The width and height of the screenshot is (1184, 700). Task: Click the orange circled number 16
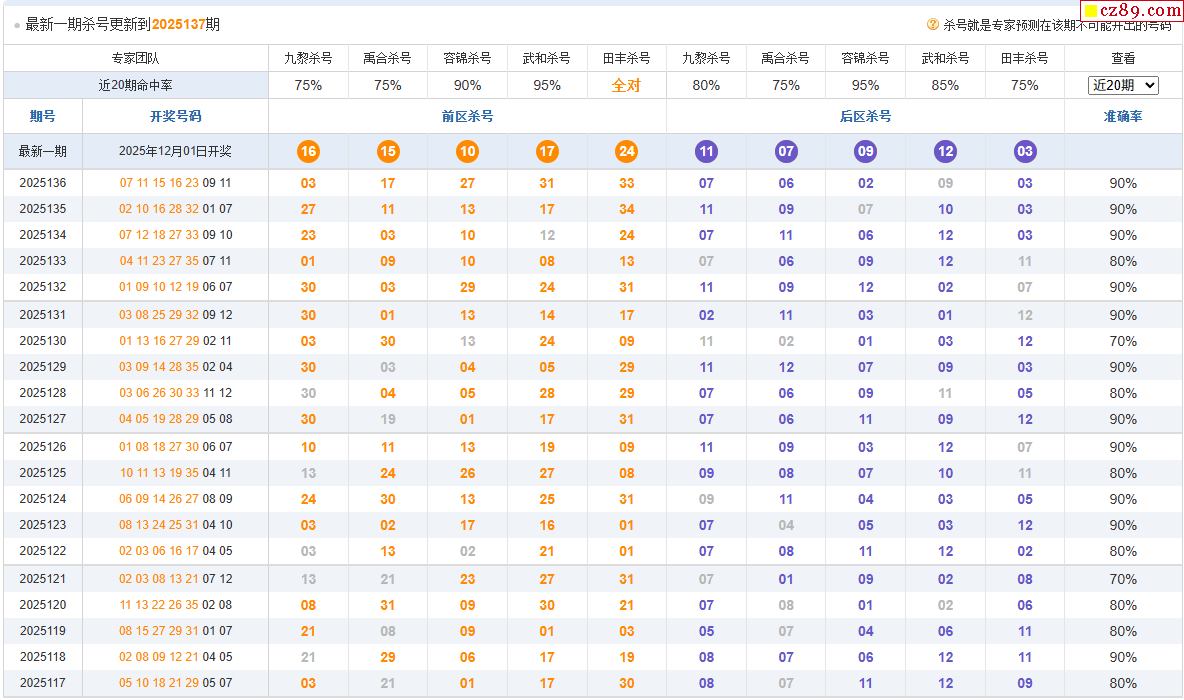click(x=308, y=152)
